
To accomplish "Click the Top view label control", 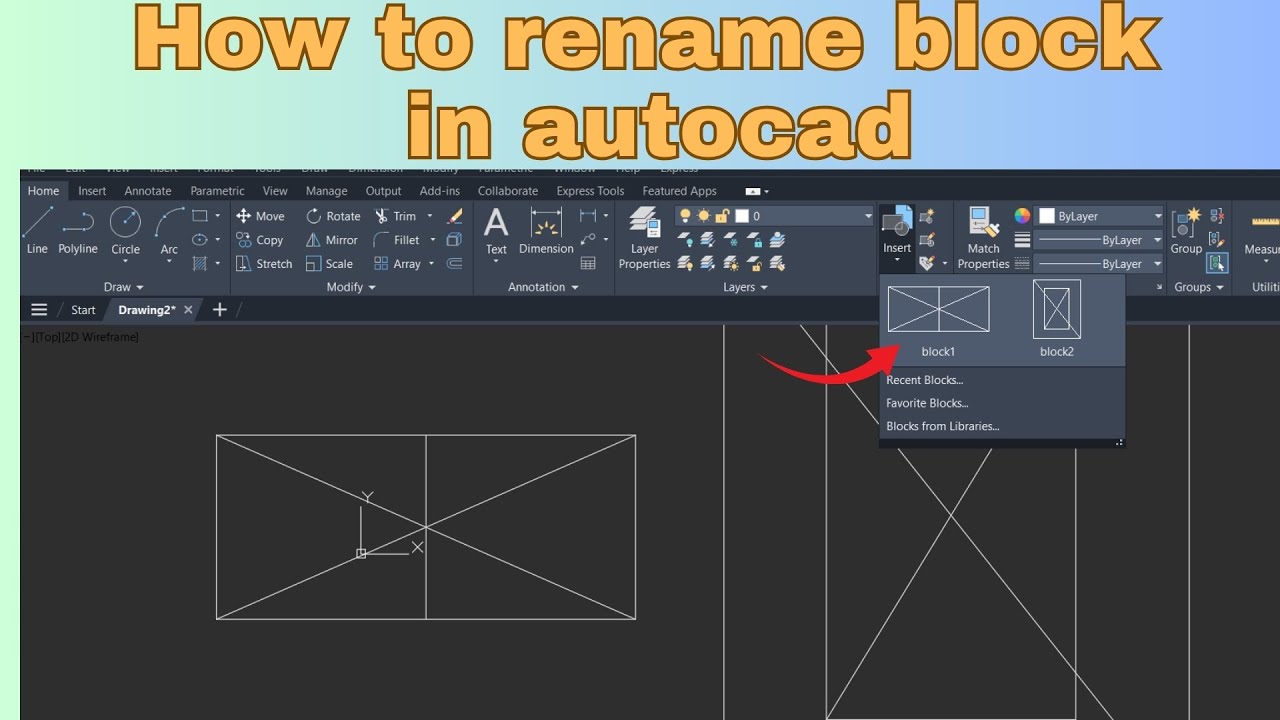I will tap(47, 337).
